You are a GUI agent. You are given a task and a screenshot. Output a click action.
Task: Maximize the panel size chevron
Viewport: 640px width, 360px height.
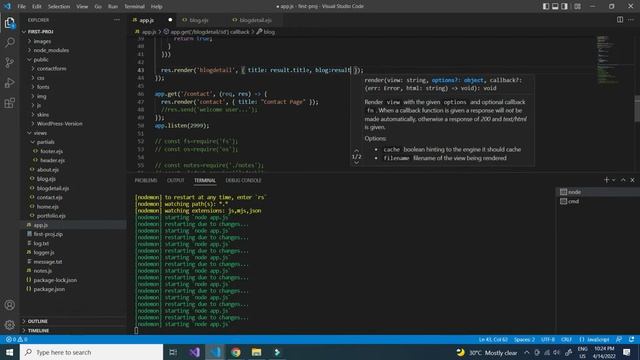623,180
